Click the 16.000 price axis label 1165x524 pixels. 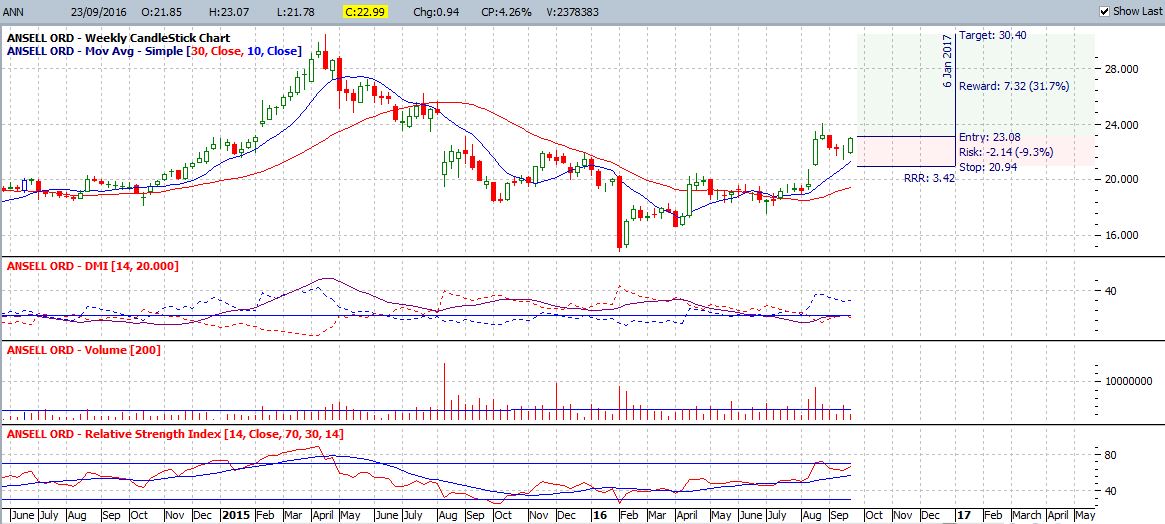pos(1123,235)
